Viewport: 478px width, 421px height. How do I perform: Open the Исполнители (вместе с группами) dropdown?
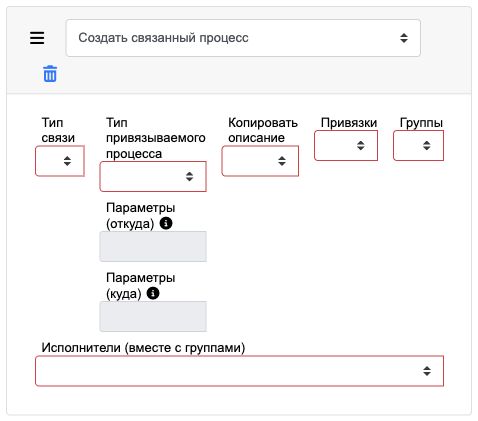(x=239, y=371)
